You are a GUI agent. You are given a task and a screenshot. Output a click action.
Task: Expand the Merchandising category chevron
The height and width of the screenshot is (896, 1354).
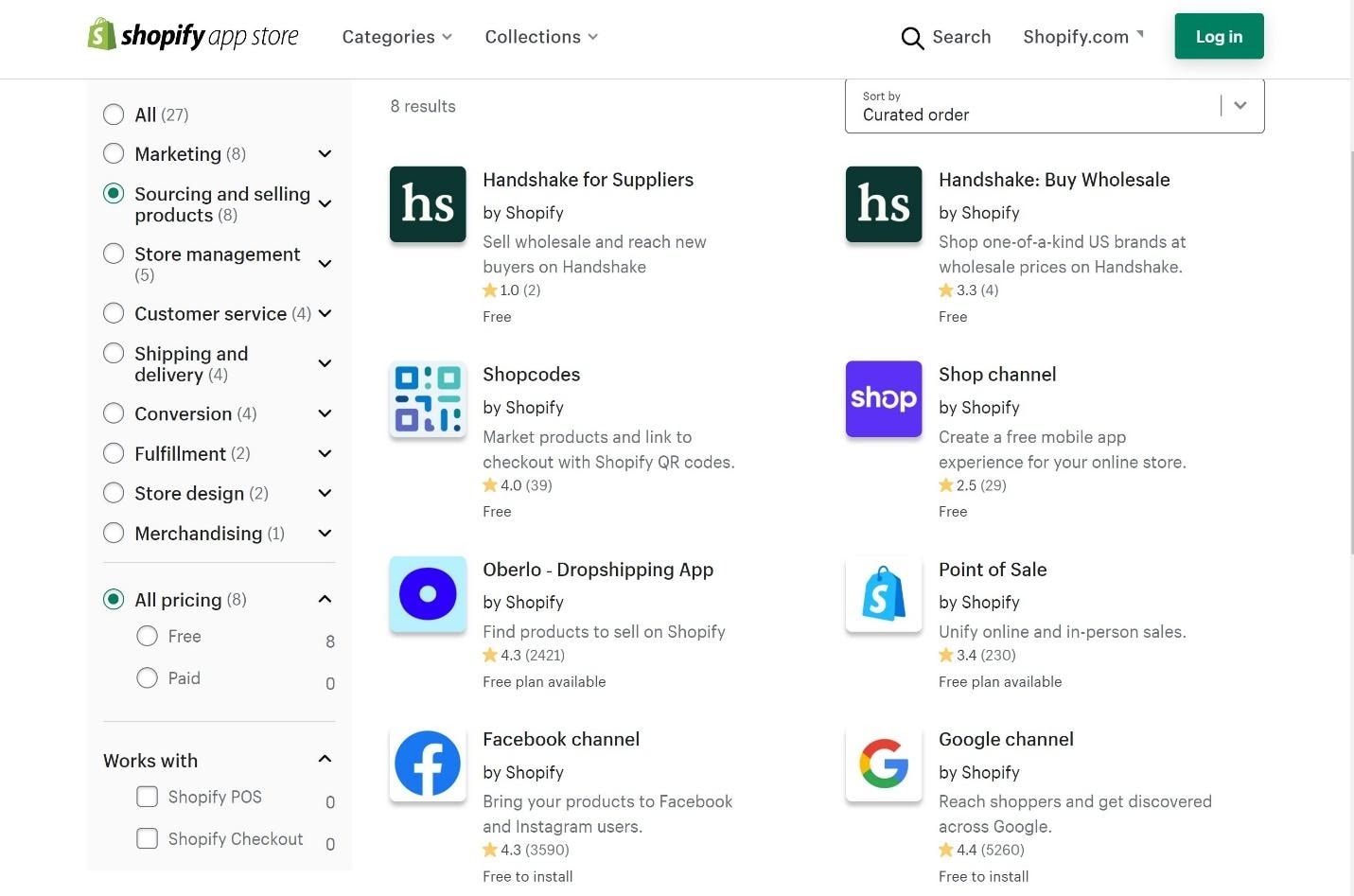325,533
